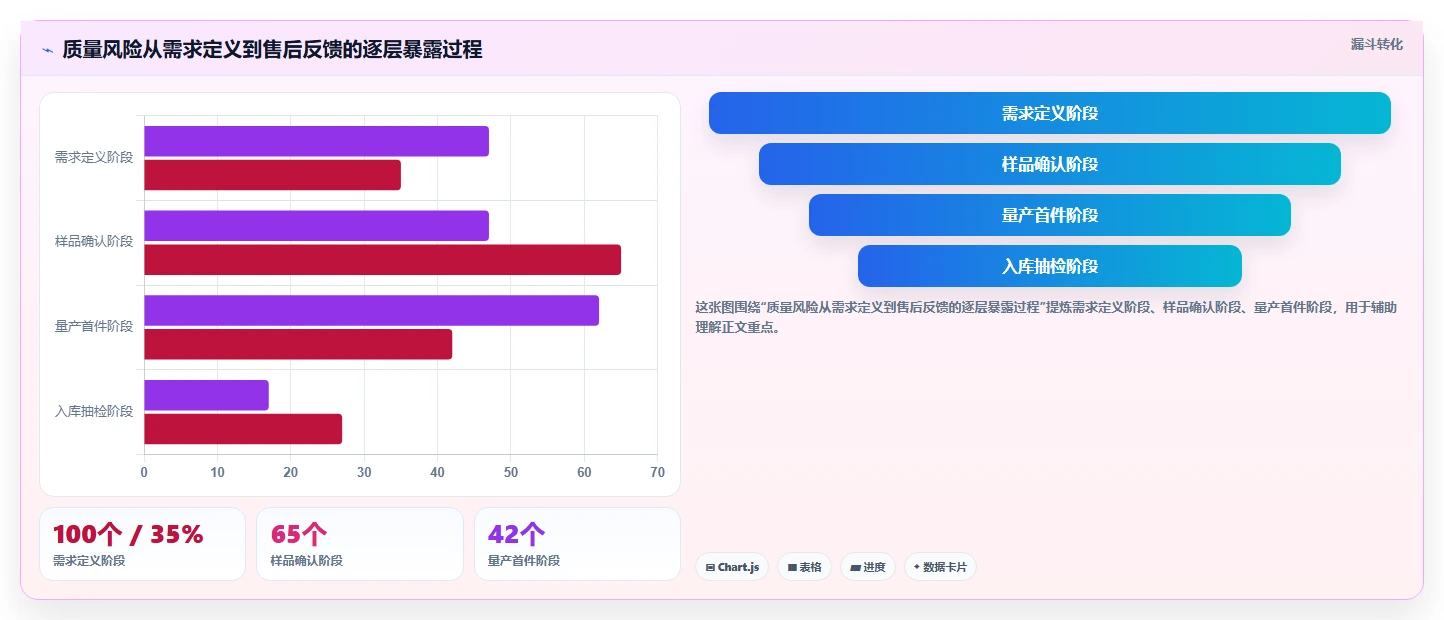
Task: Click the Chart.js tag chip
Action: (x=732, y=567)
